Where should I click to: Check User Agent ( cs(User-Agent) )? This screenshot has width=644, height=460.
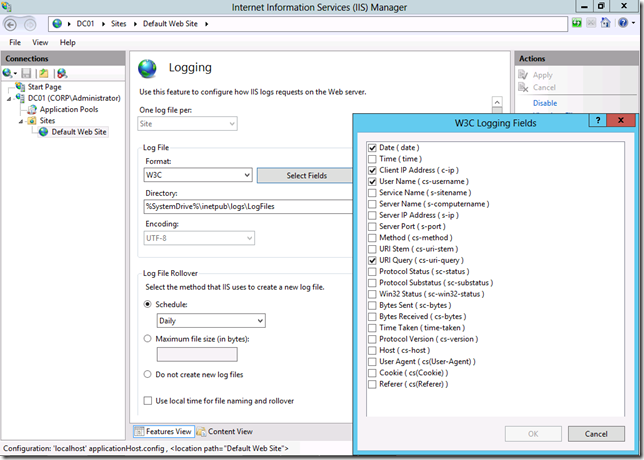[x=372, y=362]
